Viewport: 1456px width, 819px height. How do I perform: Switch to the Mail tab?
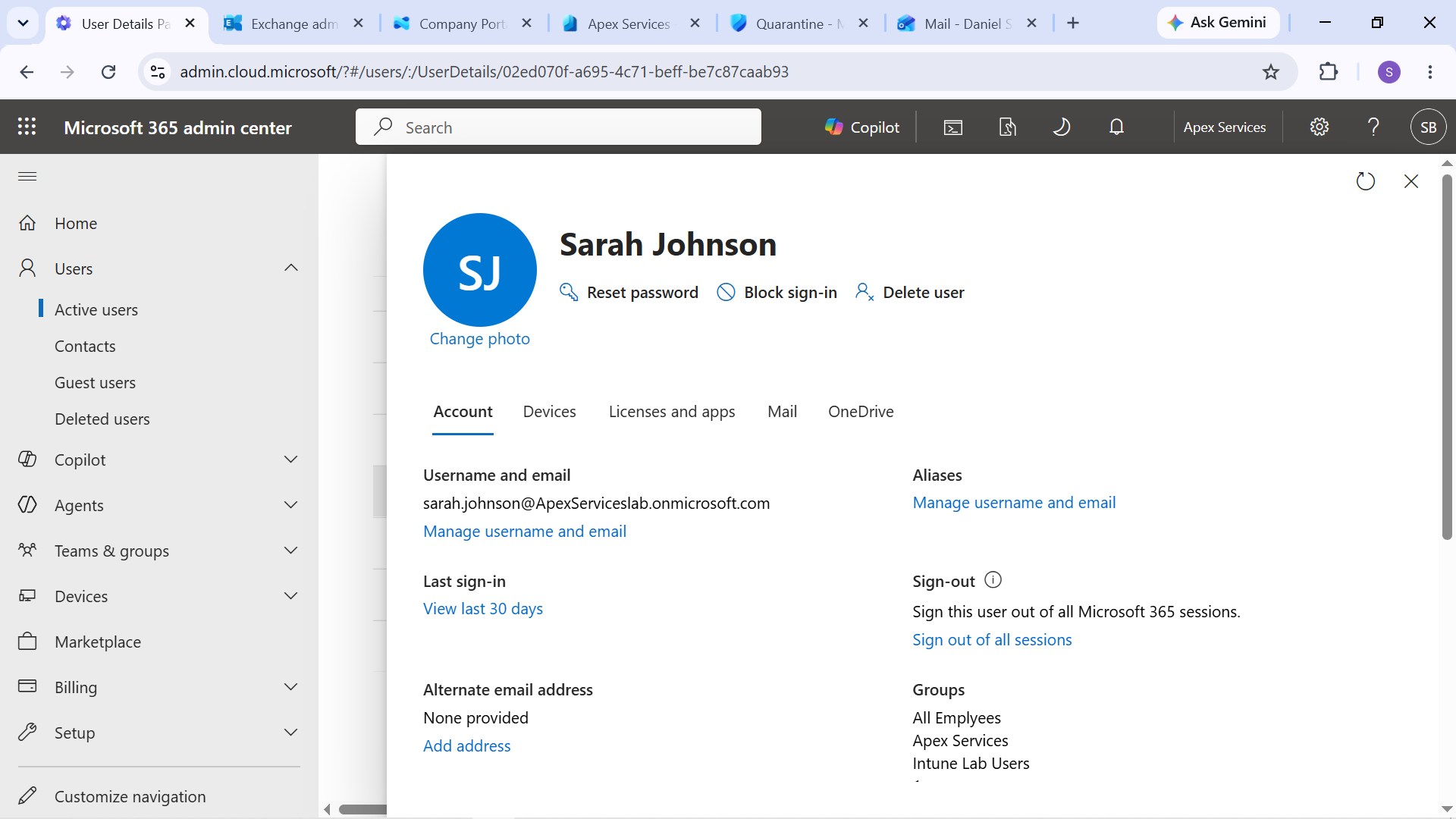click(782, 411)
